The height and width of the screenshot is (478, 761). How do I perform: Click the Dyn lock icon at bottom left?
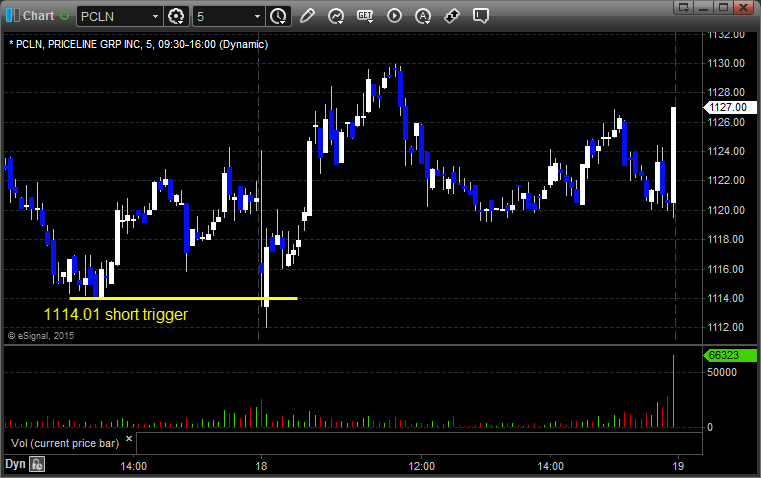point(37,464)
